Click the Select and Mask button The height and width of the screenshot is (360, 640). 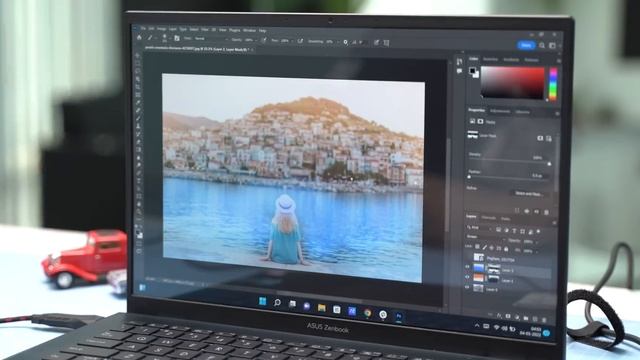(529, 193)
